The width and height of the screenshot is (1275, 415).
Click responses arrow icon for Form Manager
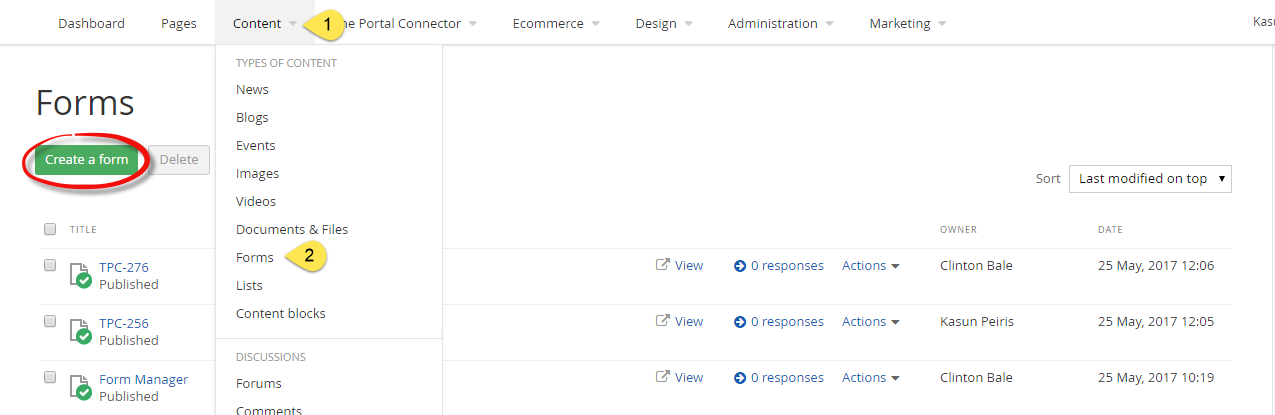pyautogui.click(x=740, y=378)
